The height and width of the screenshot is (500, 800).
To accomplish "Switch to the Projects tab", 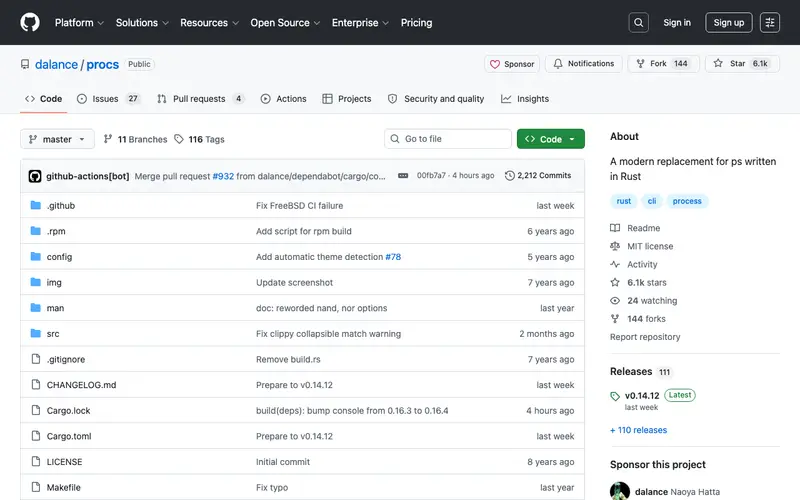I will tap(347, 99).
